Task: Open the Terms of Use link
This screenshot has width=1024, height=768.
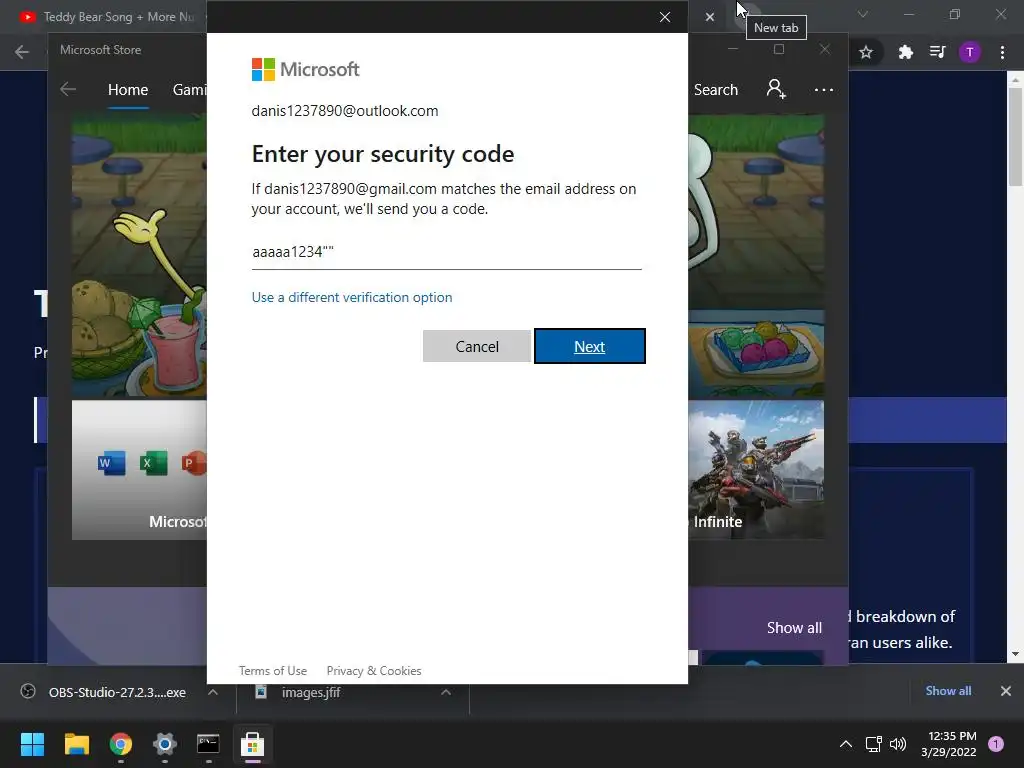Action: [x=273, y=671]
